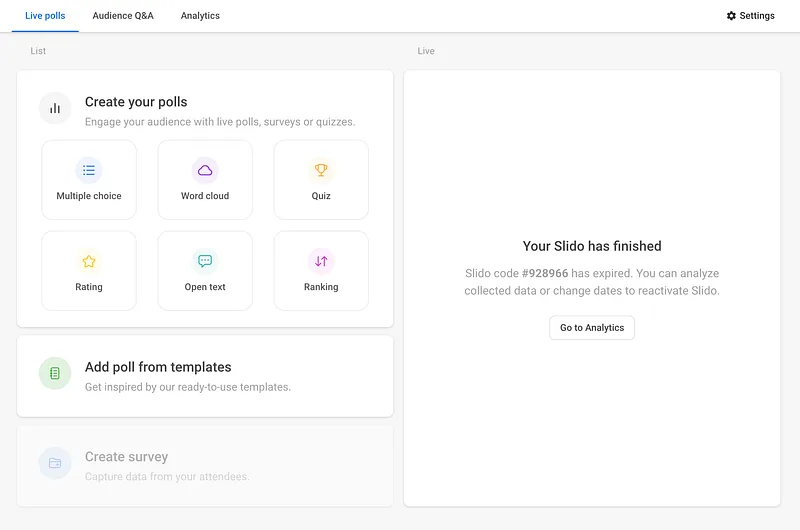Click the Multiple choice label text
The height and width of the screenshot is (530, 800).
point(89,196)
